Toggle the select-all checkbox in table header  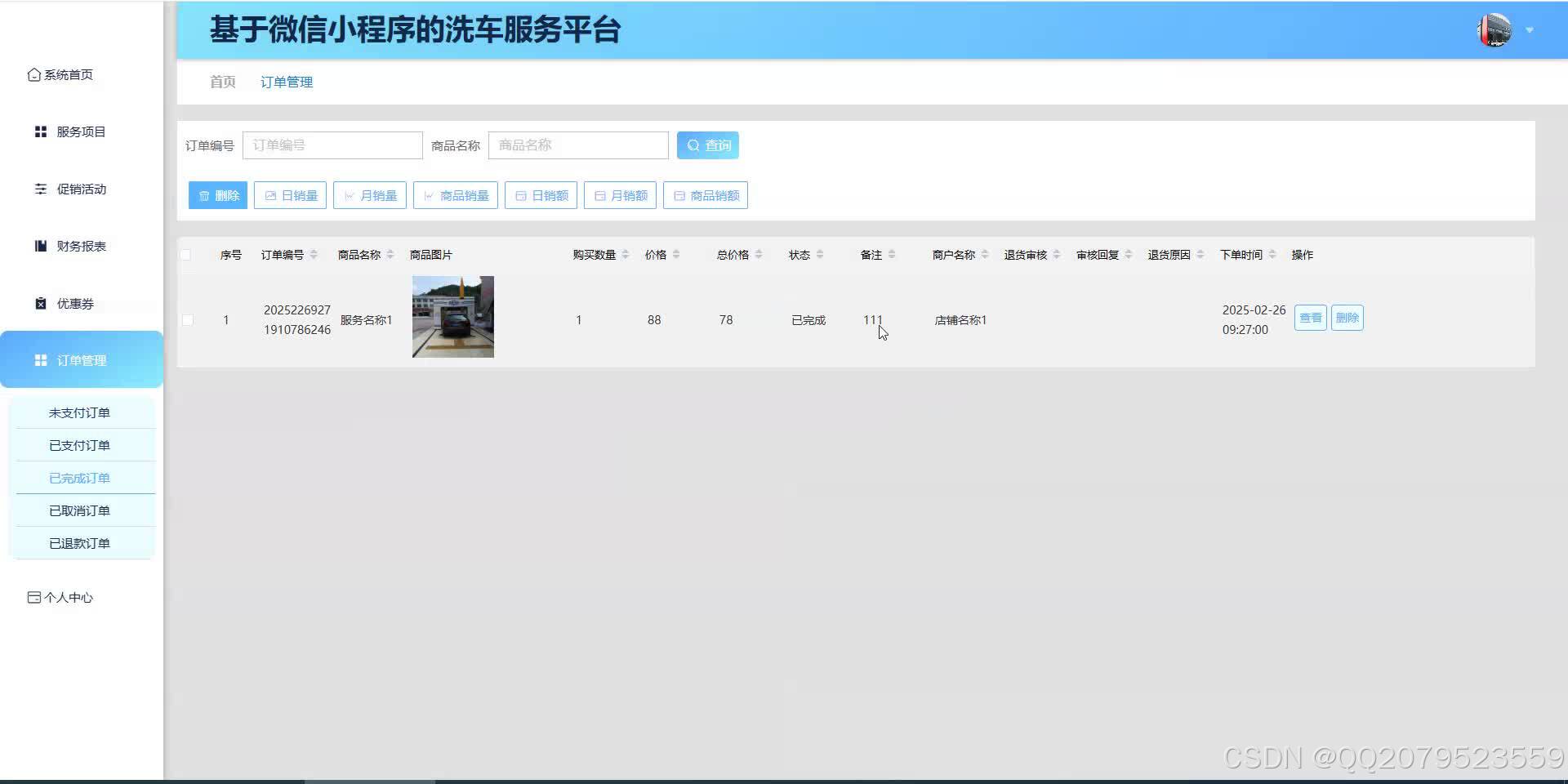[186, 254]
